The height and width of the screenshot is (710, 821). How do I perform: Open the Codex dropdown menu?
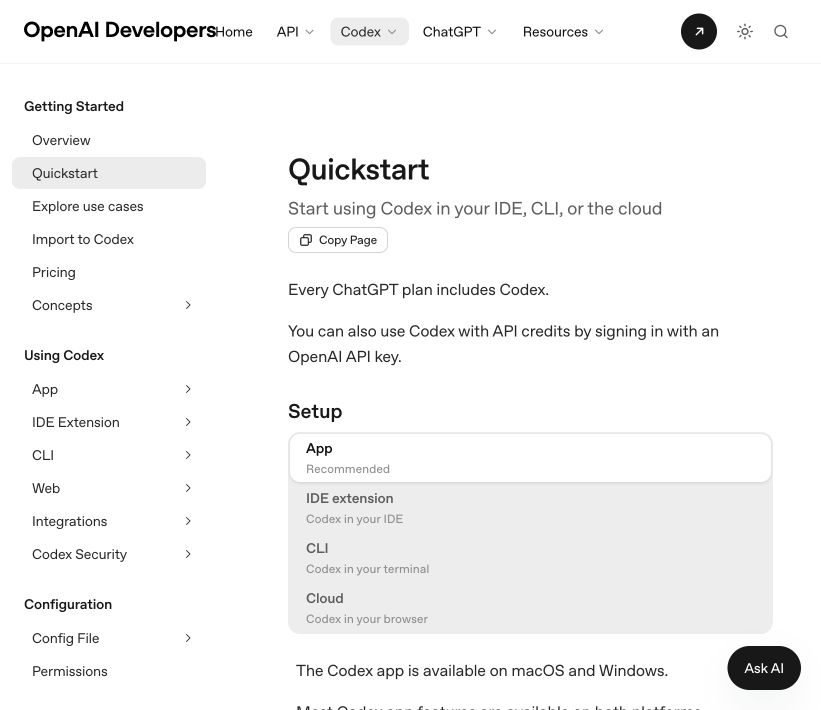(369, 32)
